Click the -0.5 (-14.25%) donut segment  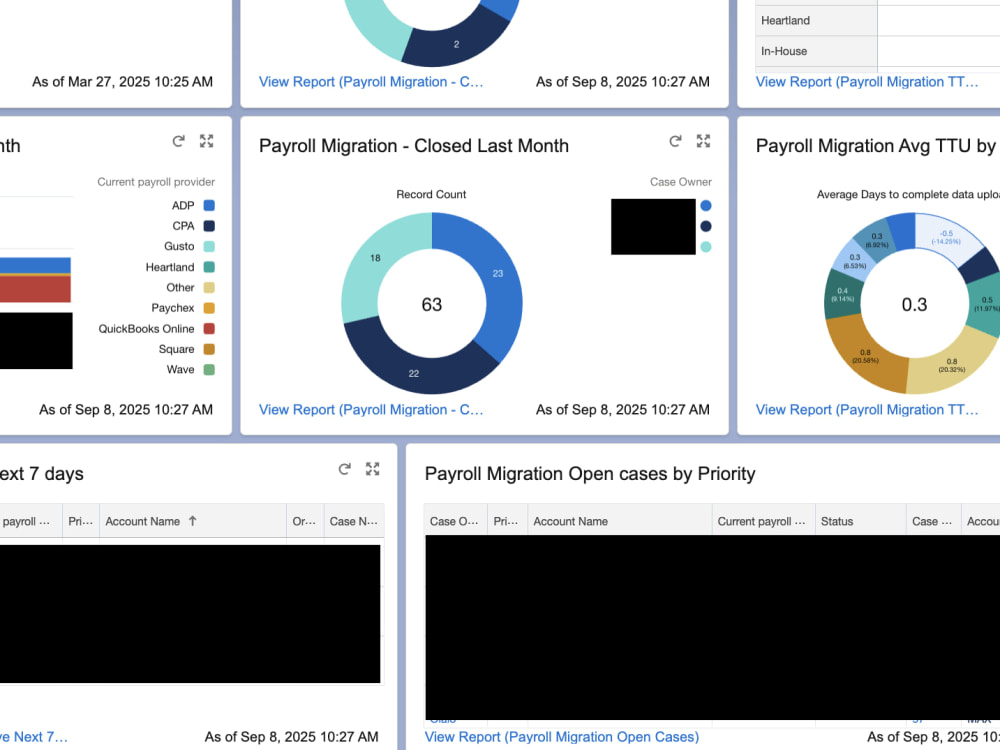coord(946,237)
